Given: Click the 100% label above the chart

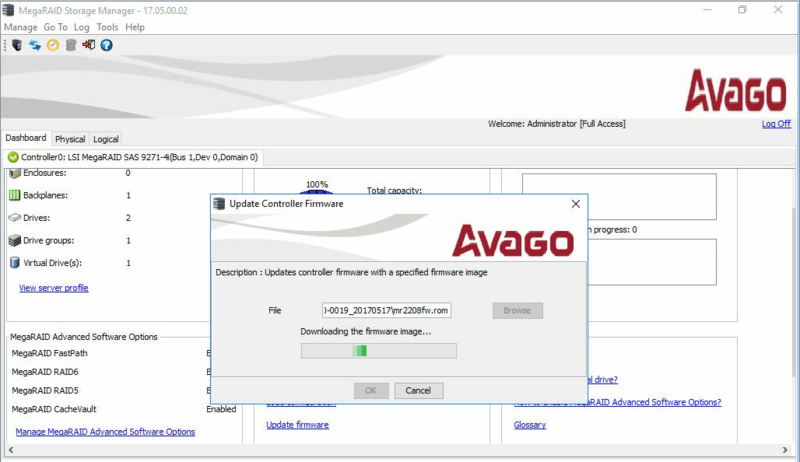Looking at the screenshot, I should tap(317, 184).
